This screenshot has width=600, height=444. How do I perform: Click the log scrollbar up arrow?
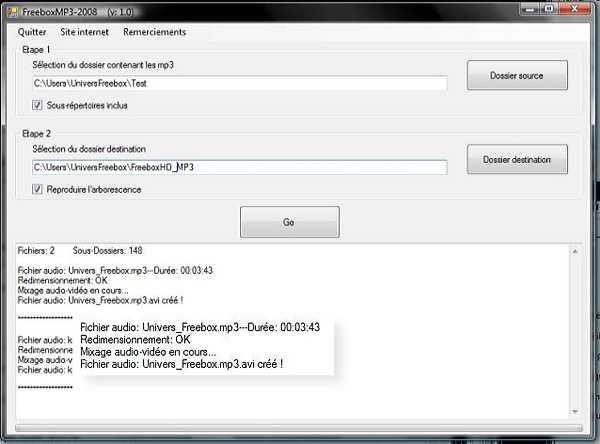click(x=575, y=251)
